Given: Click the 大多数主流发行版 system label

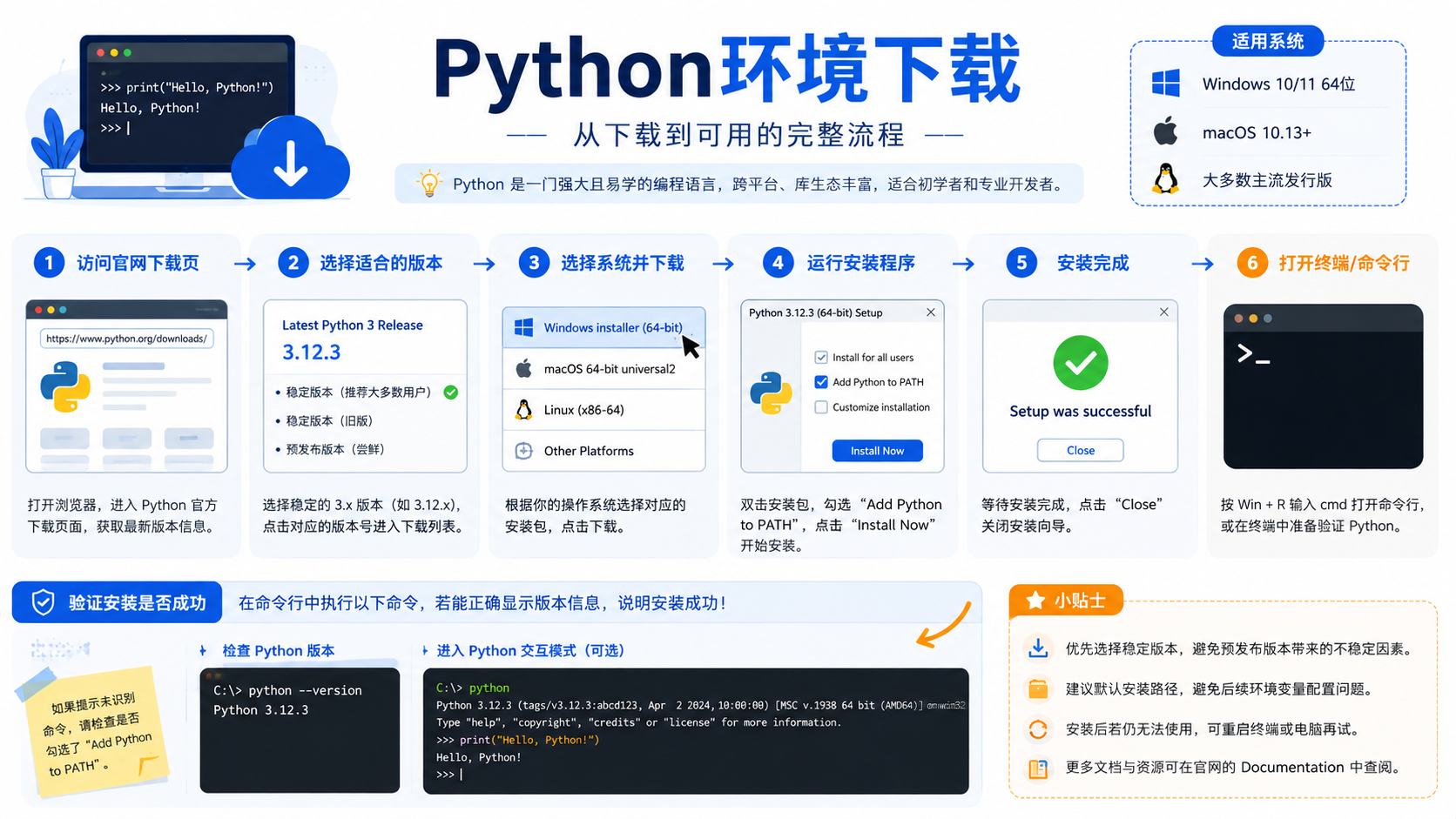Looking at the screenshot, I should point(1267,180).
